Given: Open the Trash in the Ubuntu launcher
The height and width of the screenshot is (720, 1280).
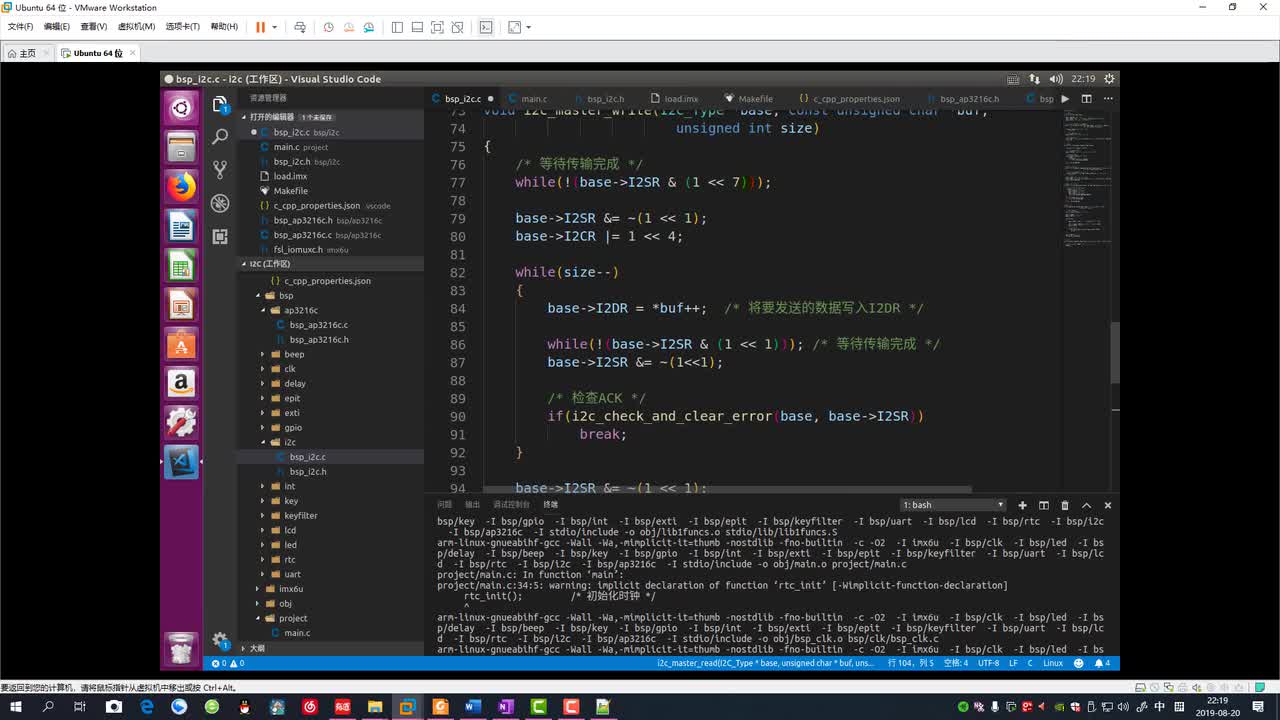Looking at the screenshot, I should (181, 650).
